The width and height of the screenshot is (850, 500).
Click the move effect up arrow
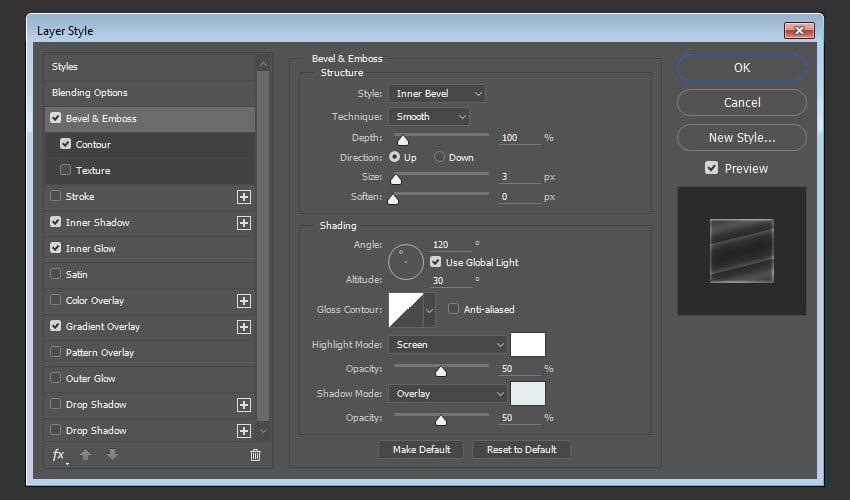85,455
